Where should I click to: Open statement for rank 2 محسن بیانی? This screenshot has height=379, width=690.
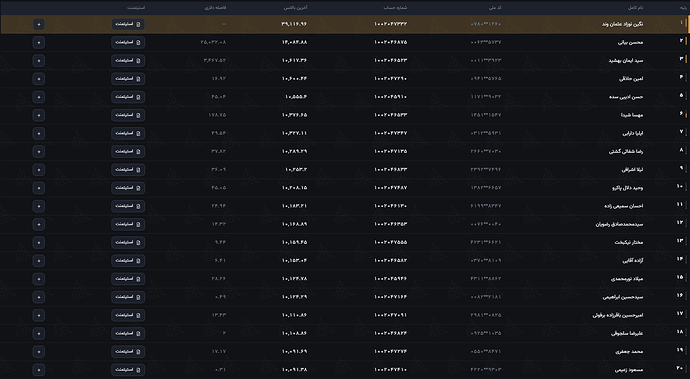[128, 42]
